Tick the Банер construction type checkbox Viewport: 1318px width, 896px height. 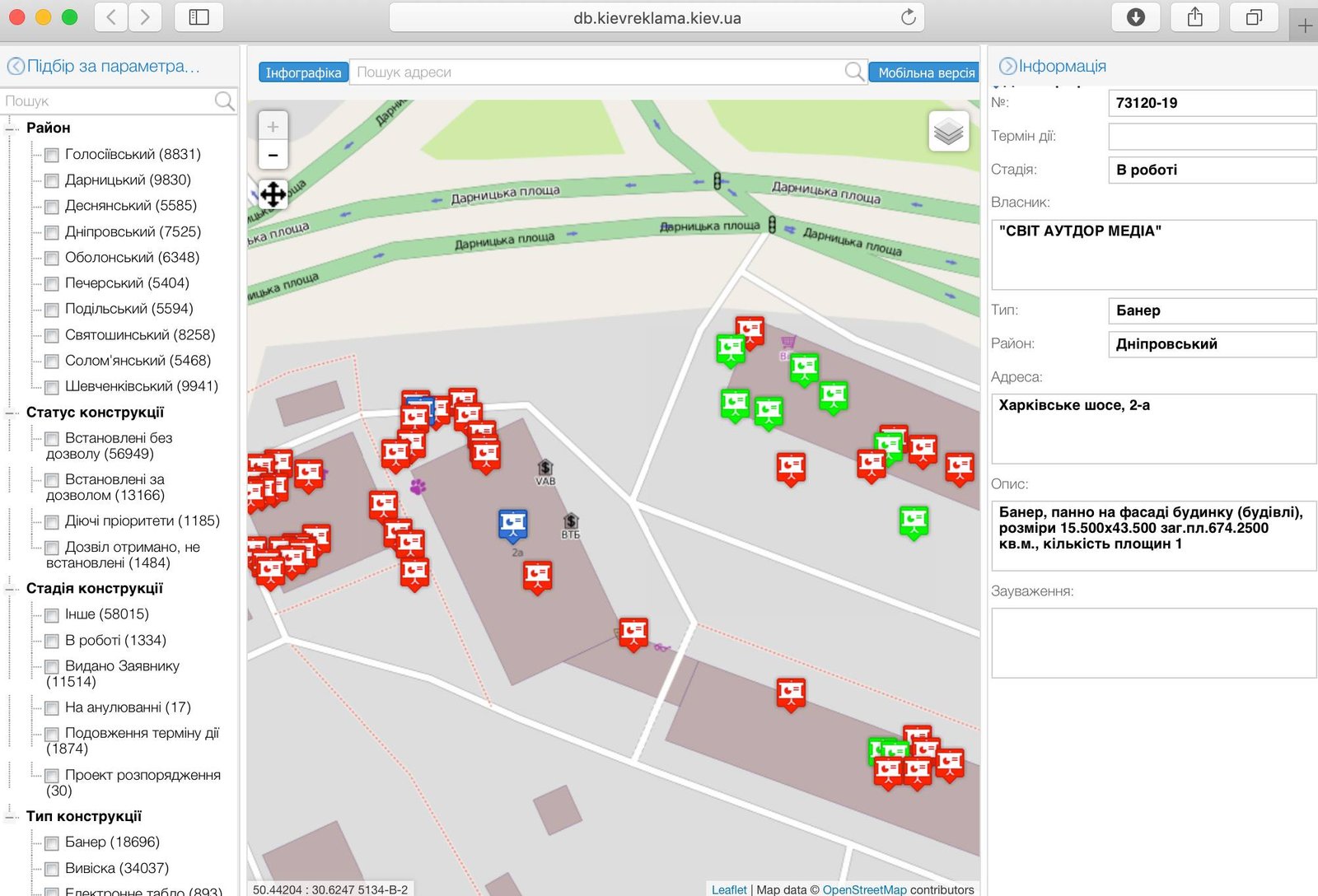[52, 842]
